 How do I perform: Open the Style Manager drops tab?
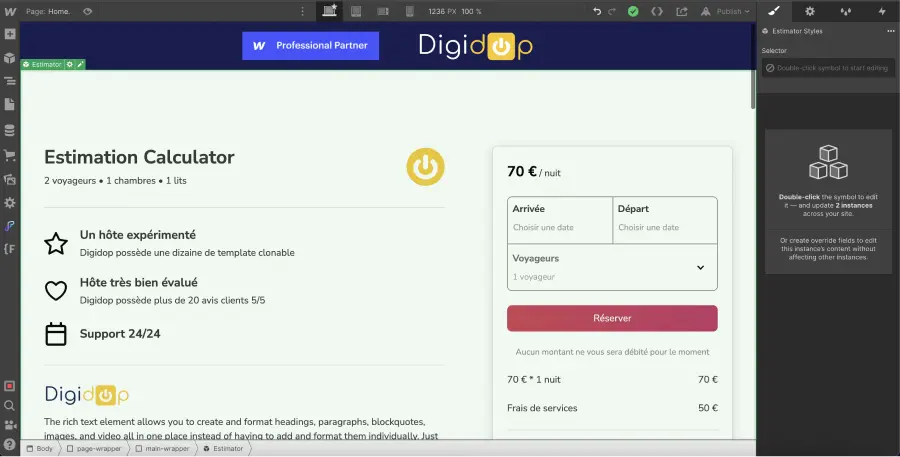pyautogui.click(x=845, y=11)
